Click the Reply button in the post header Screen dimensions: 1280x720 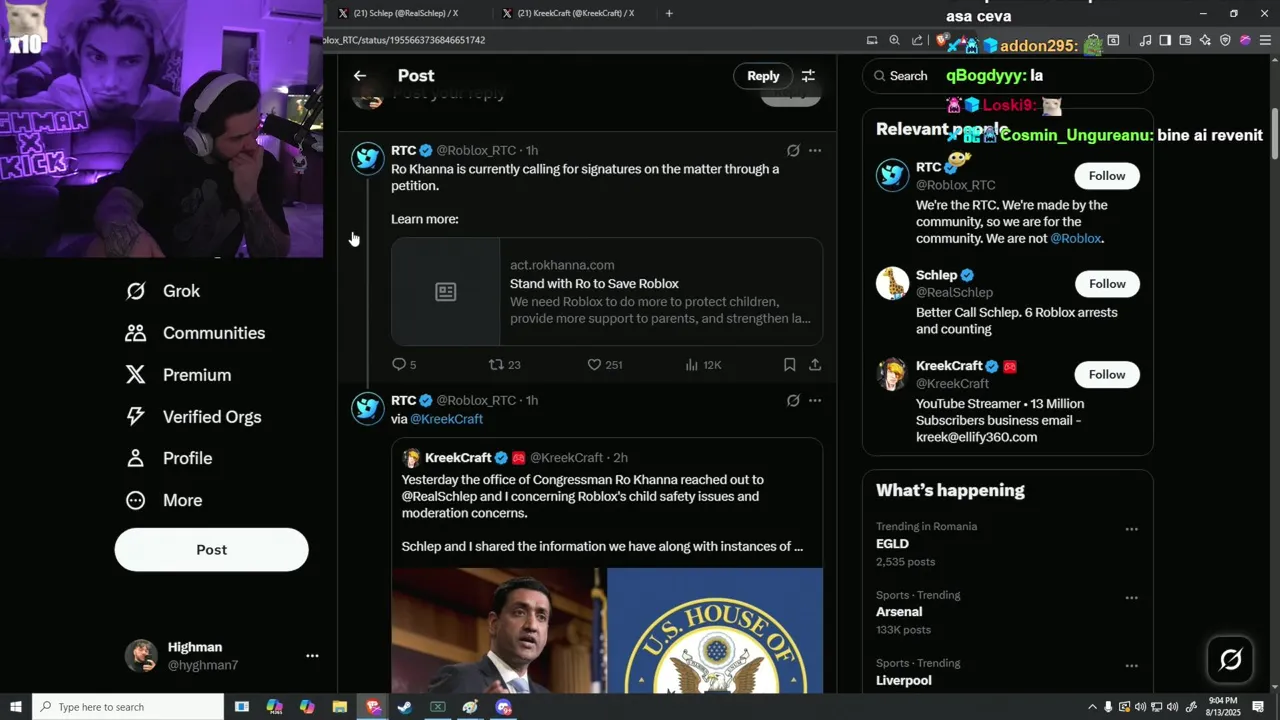[x=763, y=76]
